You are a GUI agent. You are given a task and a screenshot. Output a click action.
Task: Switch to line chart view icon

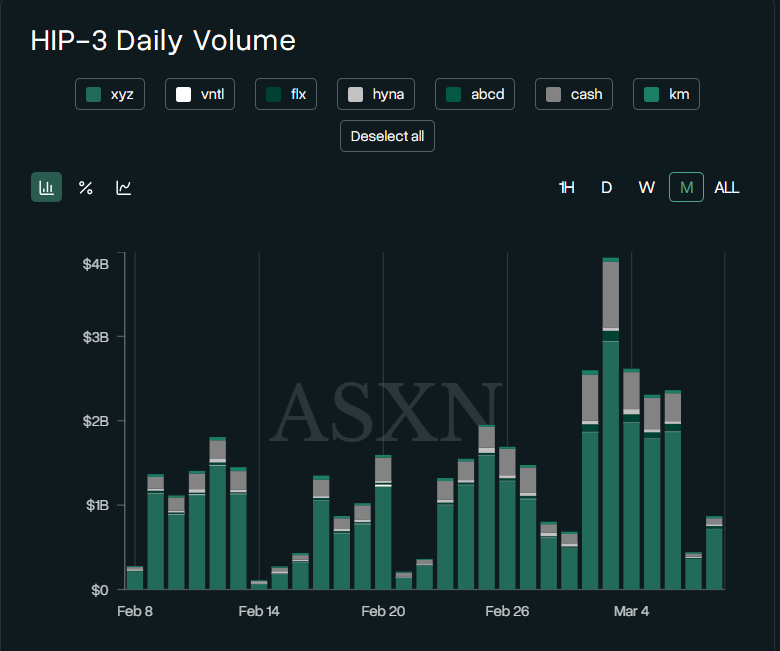pos(124,187)
